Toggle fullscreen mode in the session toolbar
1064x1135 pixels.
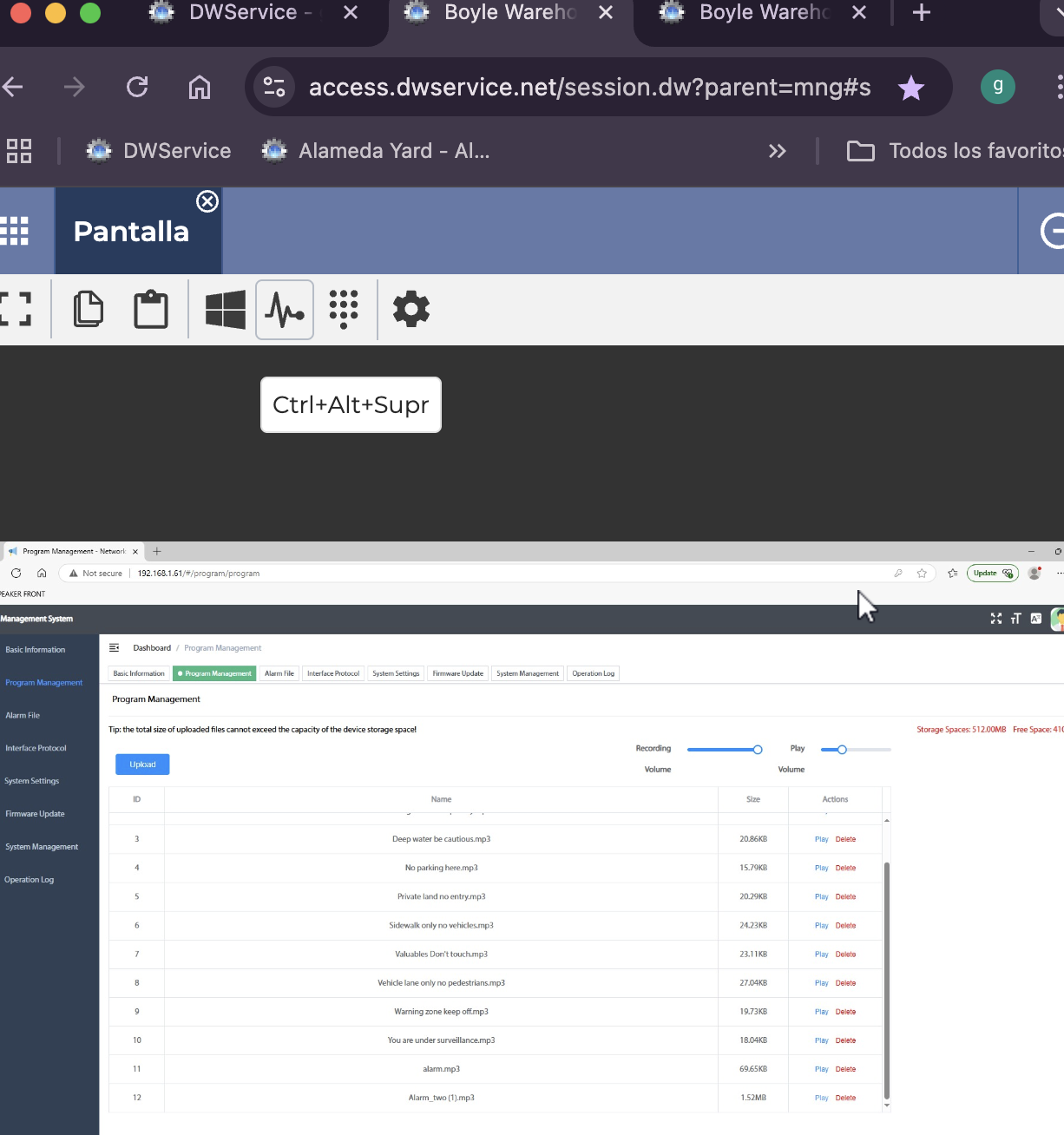point(15,309)
